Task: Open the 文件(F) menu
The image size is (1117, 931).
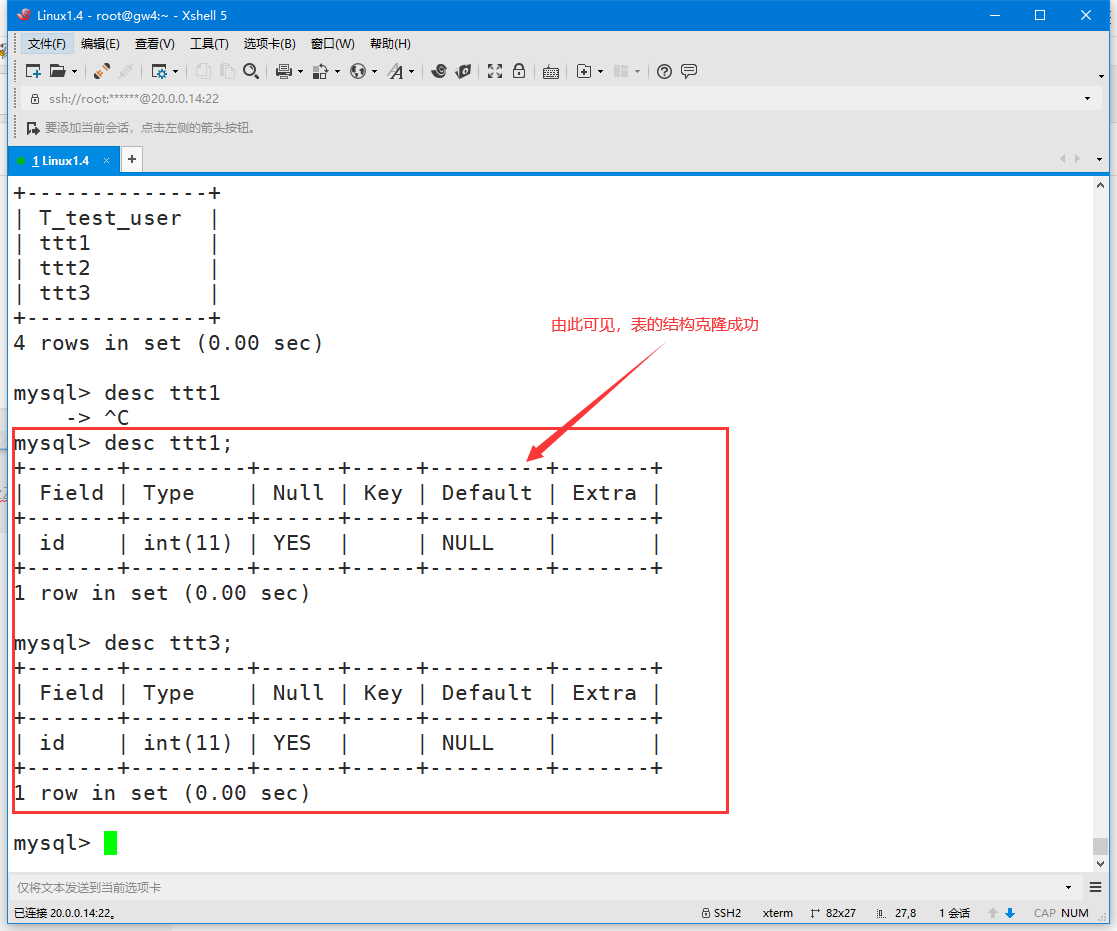Action: coord(47,44)
